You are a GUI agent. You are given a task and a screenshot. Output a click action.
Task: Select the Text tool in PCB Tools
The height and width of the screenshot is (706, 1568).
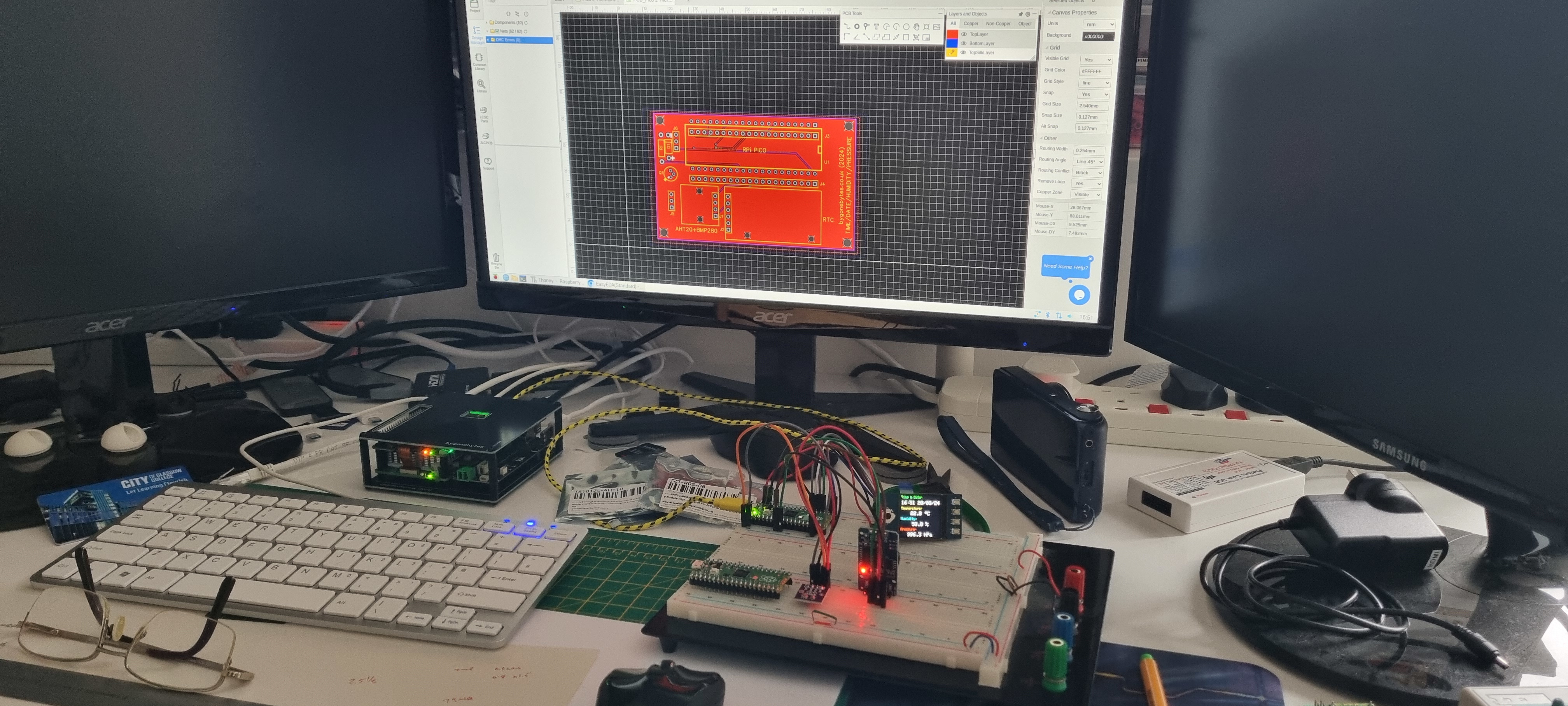pyautogui.click(x=877, y=27)
